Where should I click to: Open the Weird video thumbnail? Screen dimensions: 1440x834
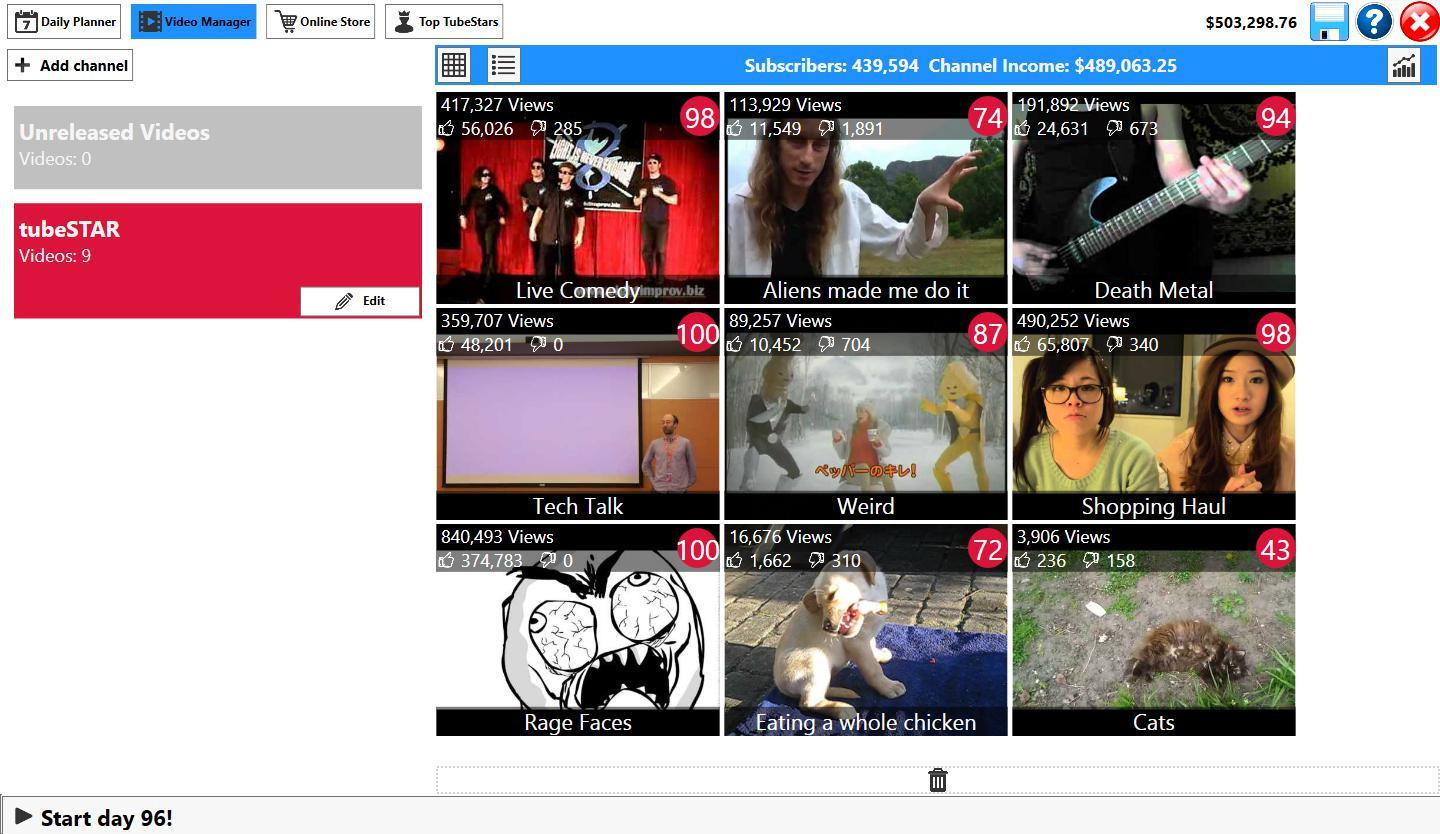pyautogui.click(x=866, y=414)
